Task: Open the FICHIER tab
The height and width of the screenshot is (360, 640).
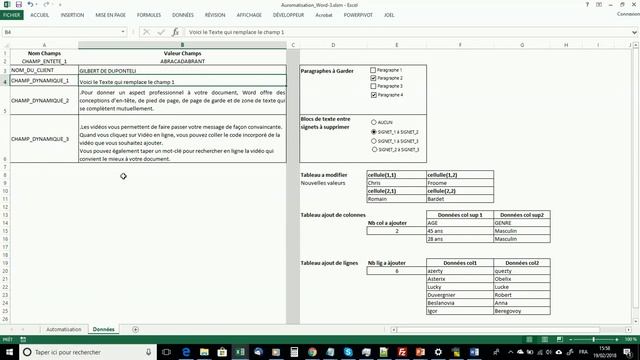Action: tap(11, 15)
